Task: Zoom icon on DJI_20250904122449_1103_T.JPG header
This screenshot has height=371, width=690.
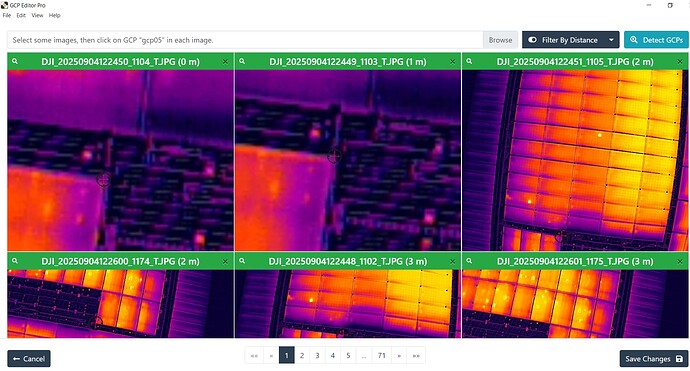Action: tap(242, 62)
